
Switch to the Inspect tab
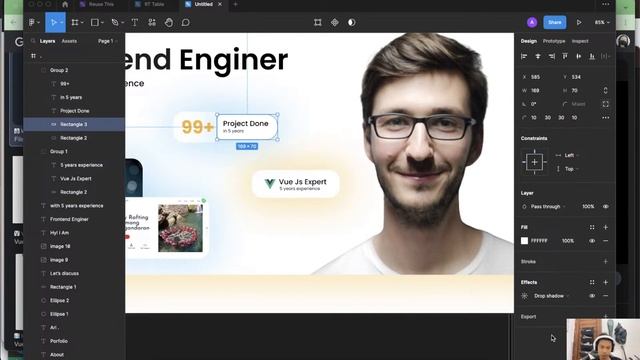(x=580, y=41)
